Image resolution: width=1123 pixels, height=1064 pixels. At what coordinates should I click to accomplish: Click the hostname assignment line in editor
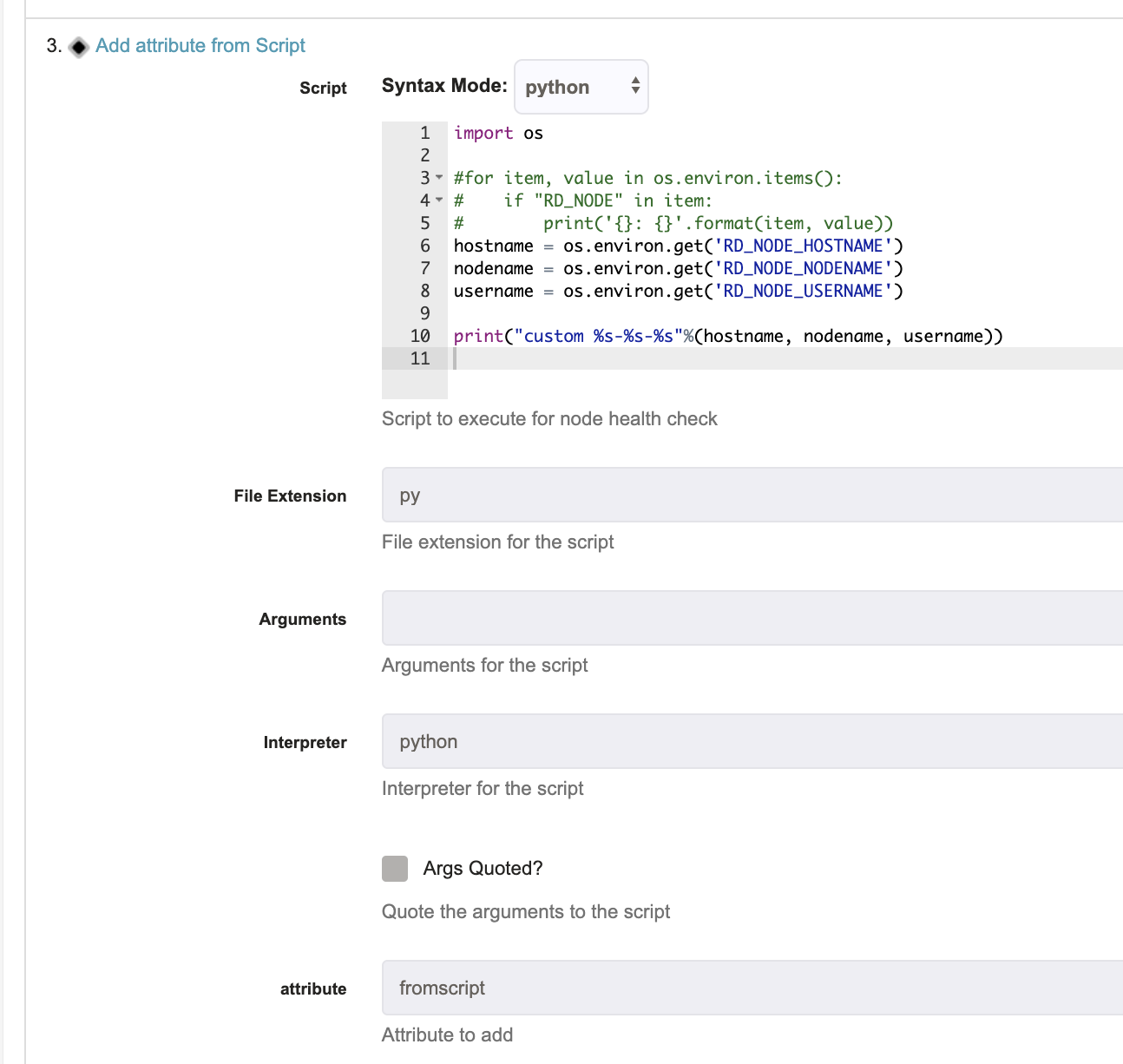pyautogui.click(x=678, y=246)
